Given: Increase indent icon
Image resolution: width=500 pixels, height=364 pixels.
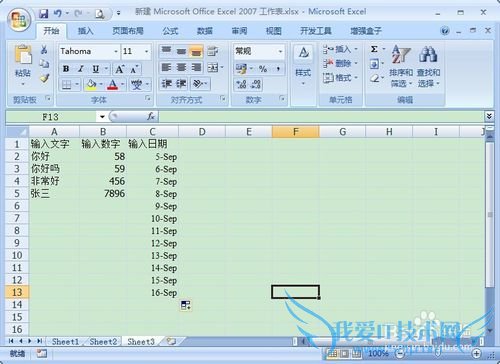Looking at the screenshot, I should [x=181, y=84].
